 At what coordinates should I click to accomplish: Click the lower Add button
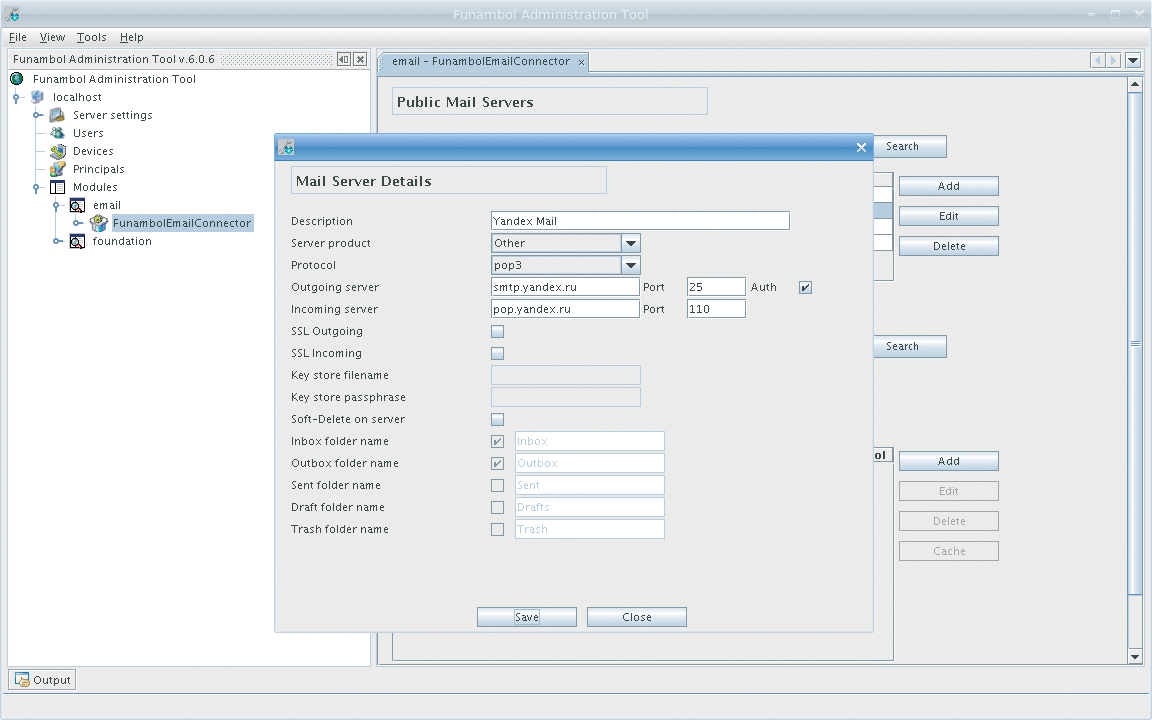[x=948, y=461]
